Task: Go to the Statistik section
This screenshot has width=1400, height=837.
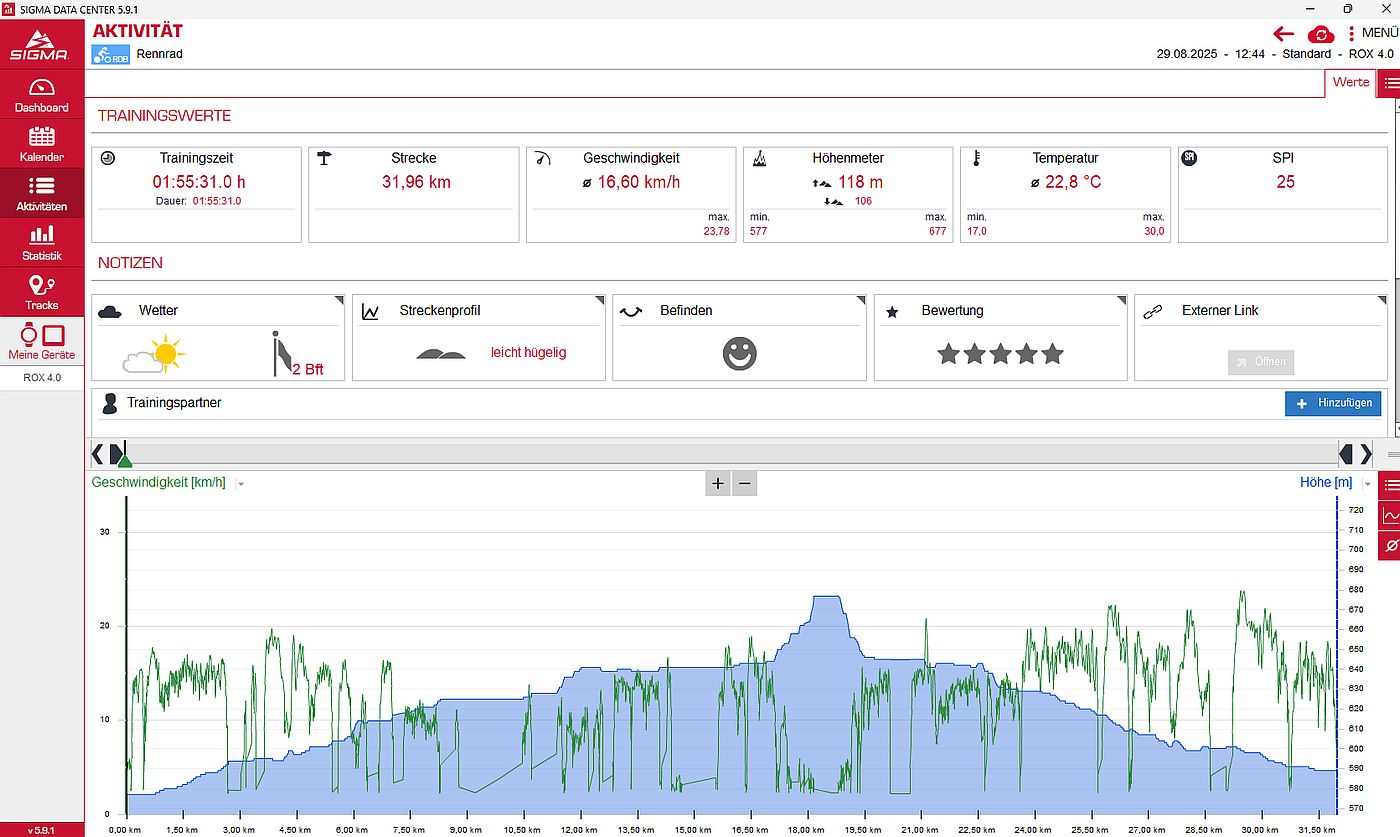Action: [42, 243]
